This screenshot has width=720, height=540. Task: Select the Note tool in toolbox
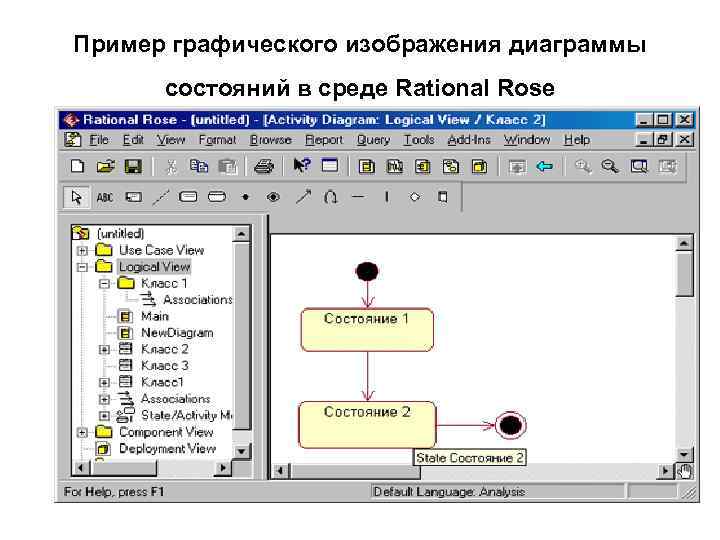tap(134, 197)
